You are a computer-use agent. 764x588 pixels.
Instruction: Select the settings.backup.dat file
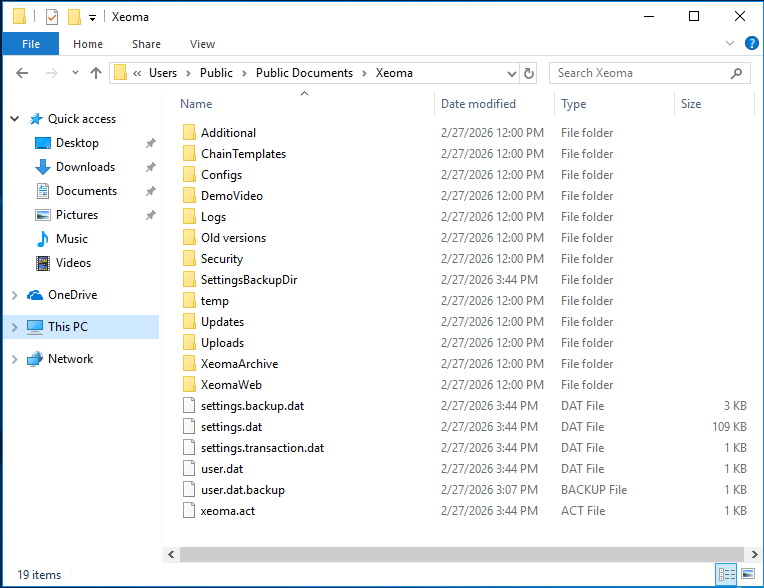(252, 405)
